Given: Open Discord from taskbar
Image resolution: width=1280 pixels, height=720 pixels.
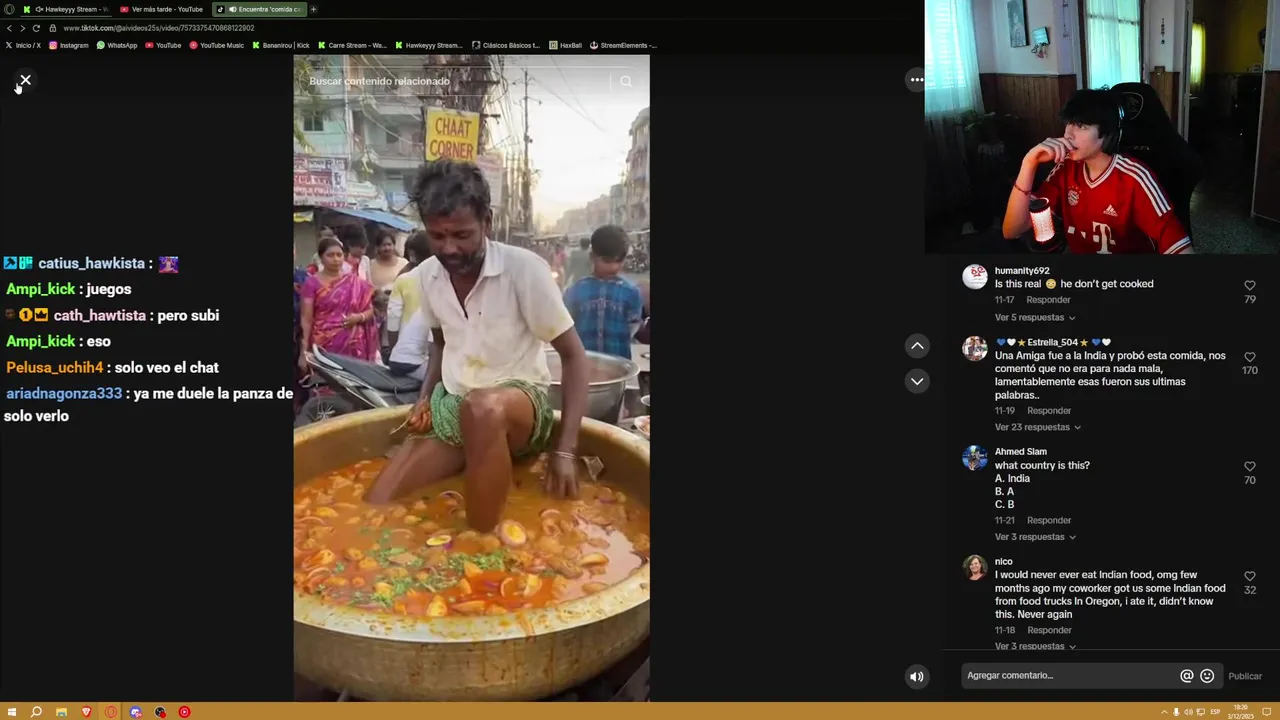Looking at the screenshot, I should point(135,712).
